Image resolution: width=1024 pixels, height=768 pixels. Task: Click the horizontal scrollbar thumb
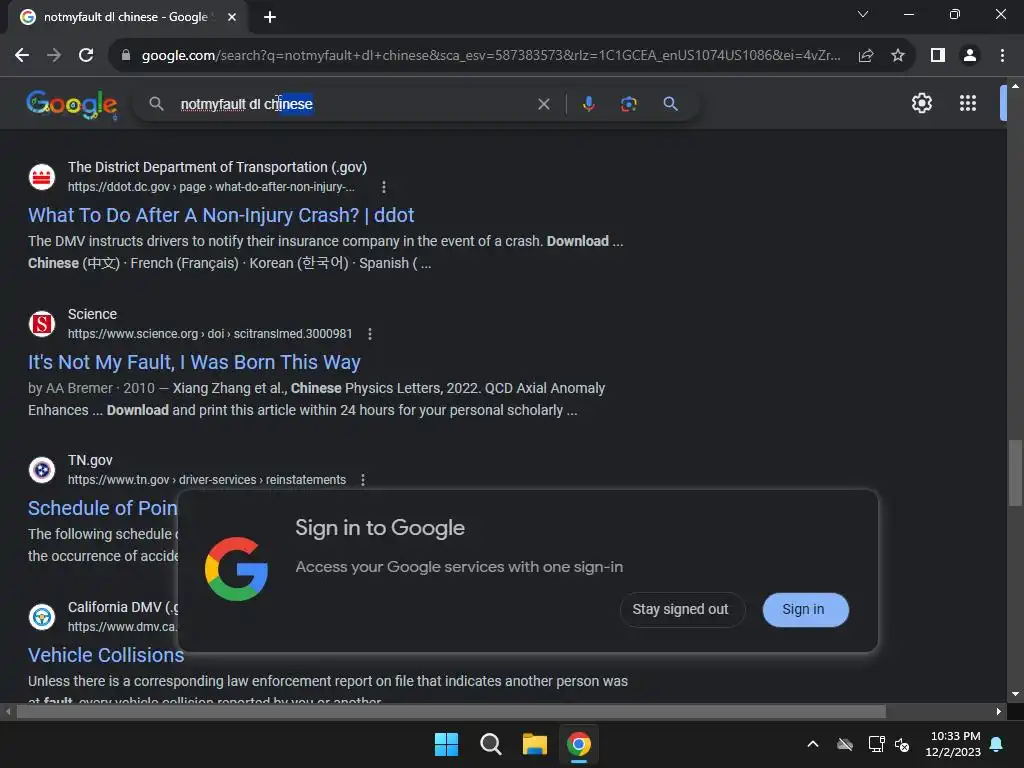pos(451,712)
